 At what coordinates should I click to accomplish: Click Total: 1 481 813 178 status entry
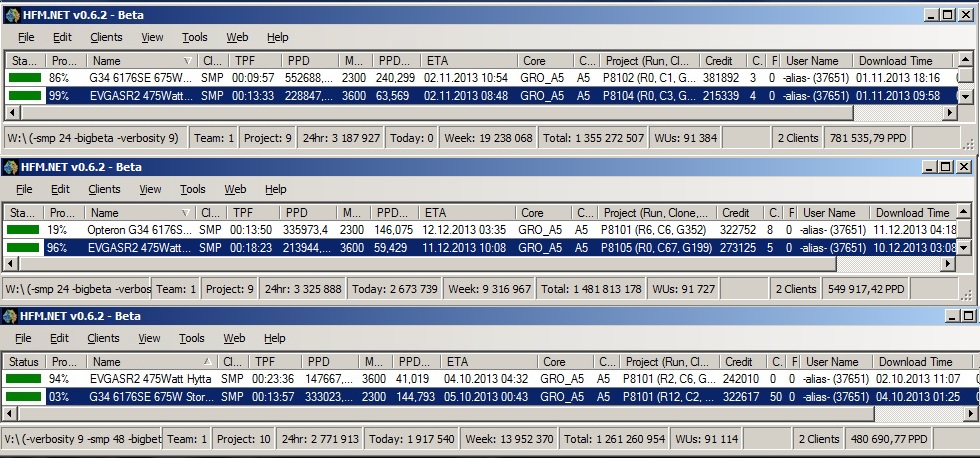click(x=591, y=289)
